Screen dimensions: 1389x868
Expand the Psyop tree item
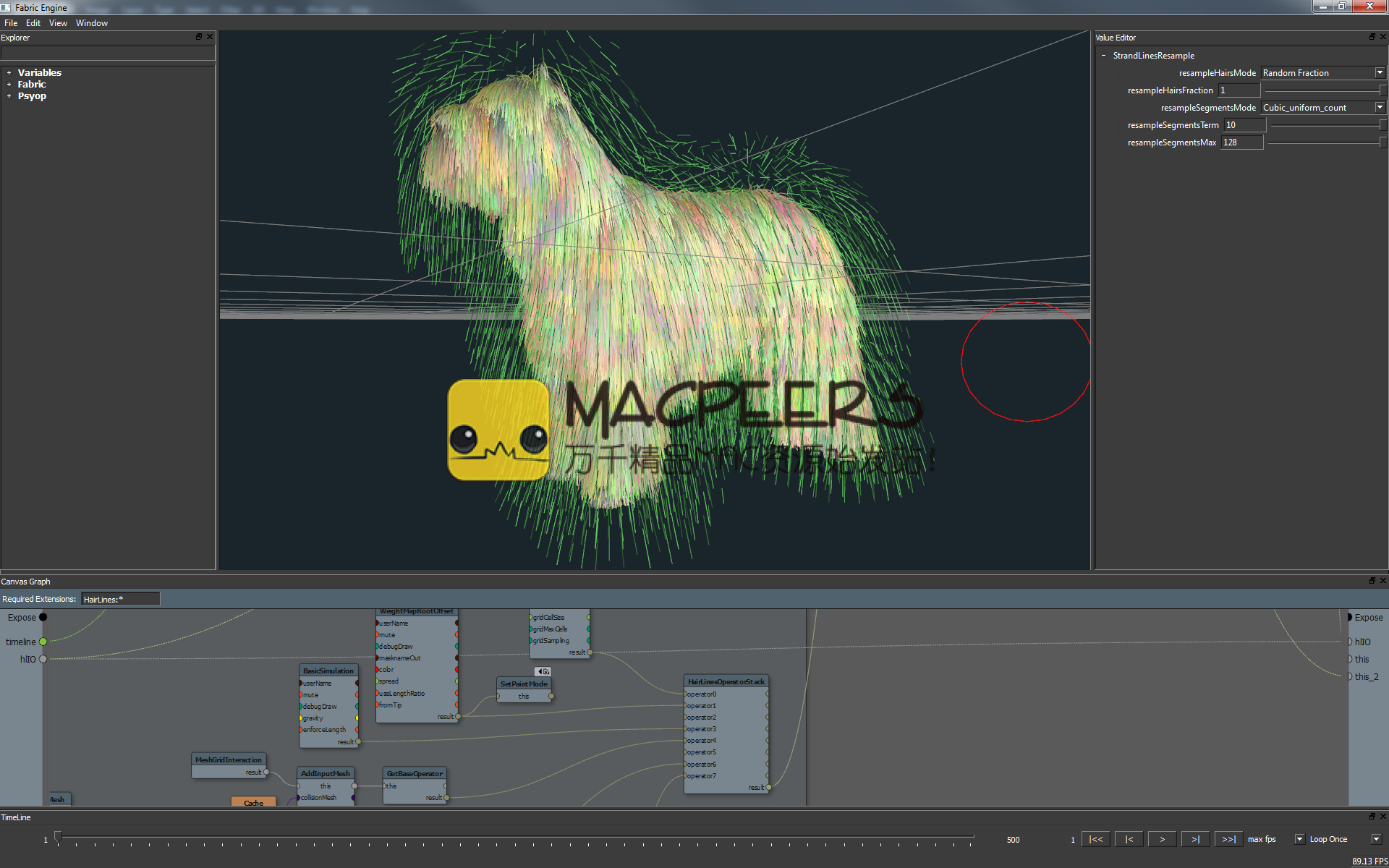coord(9,96)
